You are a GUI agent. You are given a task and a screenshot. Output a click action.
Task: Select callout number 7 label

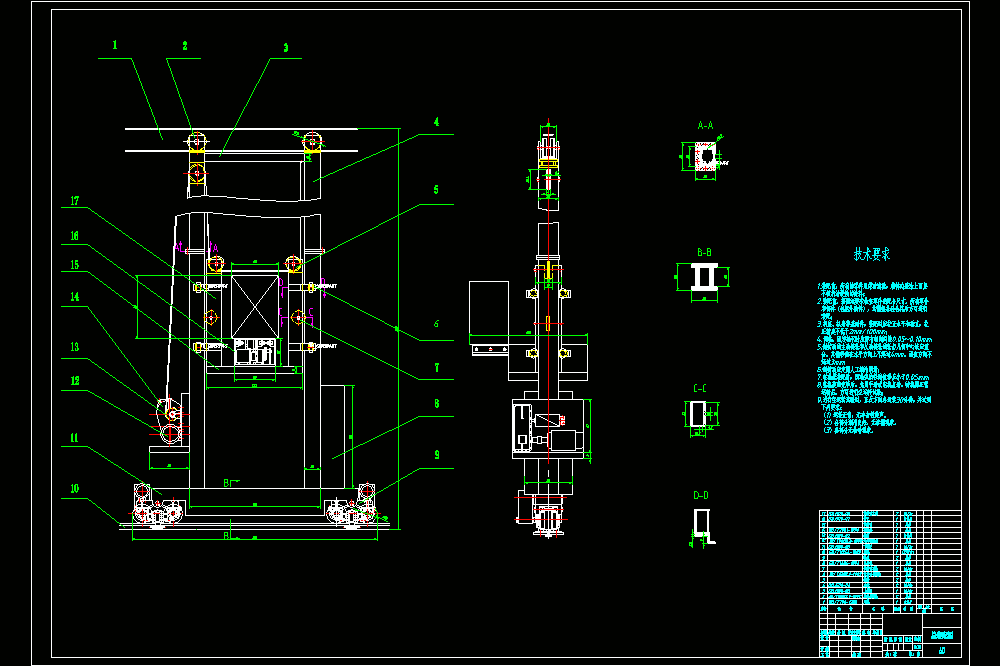point(437,368)
